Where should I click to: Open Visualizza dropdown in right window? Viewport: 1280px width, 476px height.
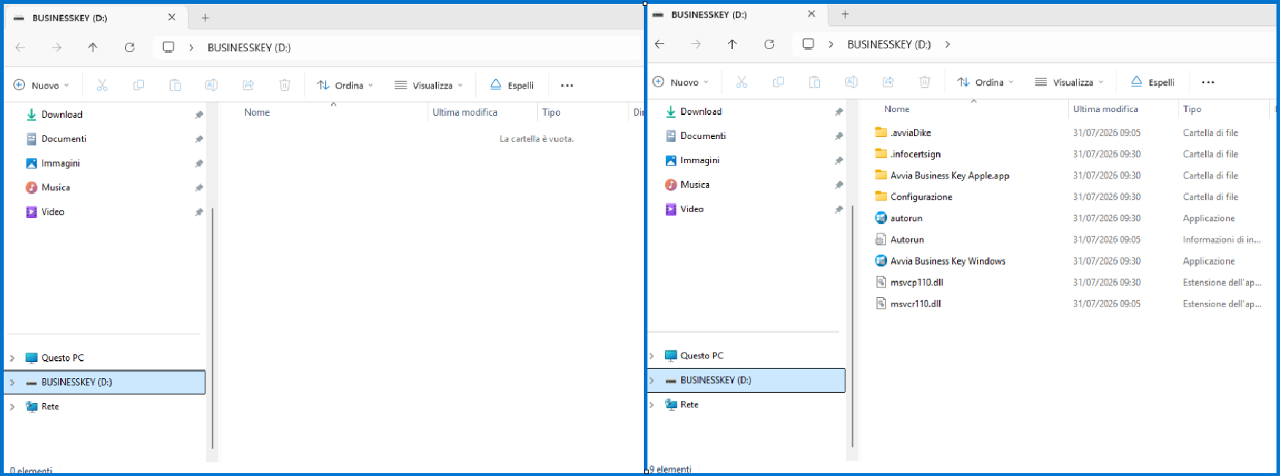[1069, 82]
